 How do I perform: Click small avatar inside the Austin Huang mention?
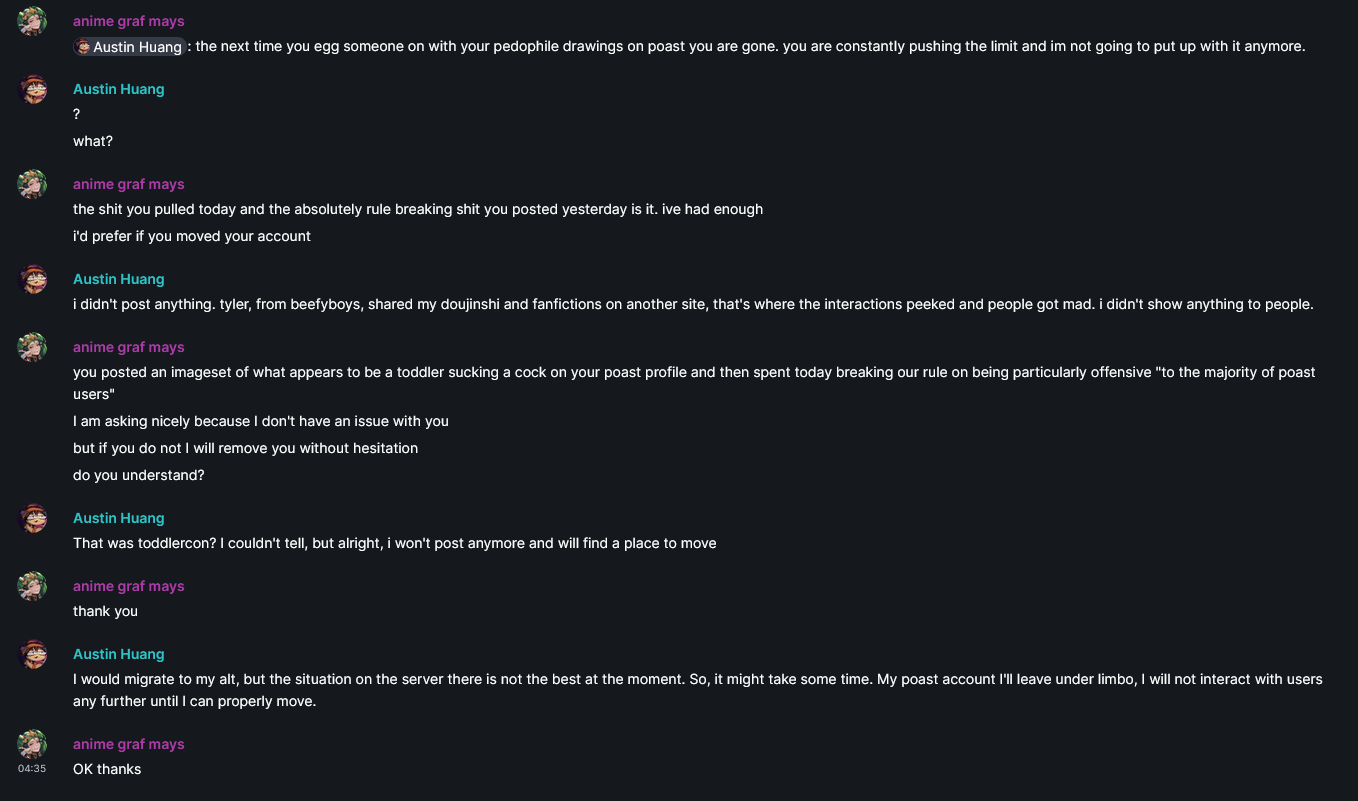coord(84,47)
